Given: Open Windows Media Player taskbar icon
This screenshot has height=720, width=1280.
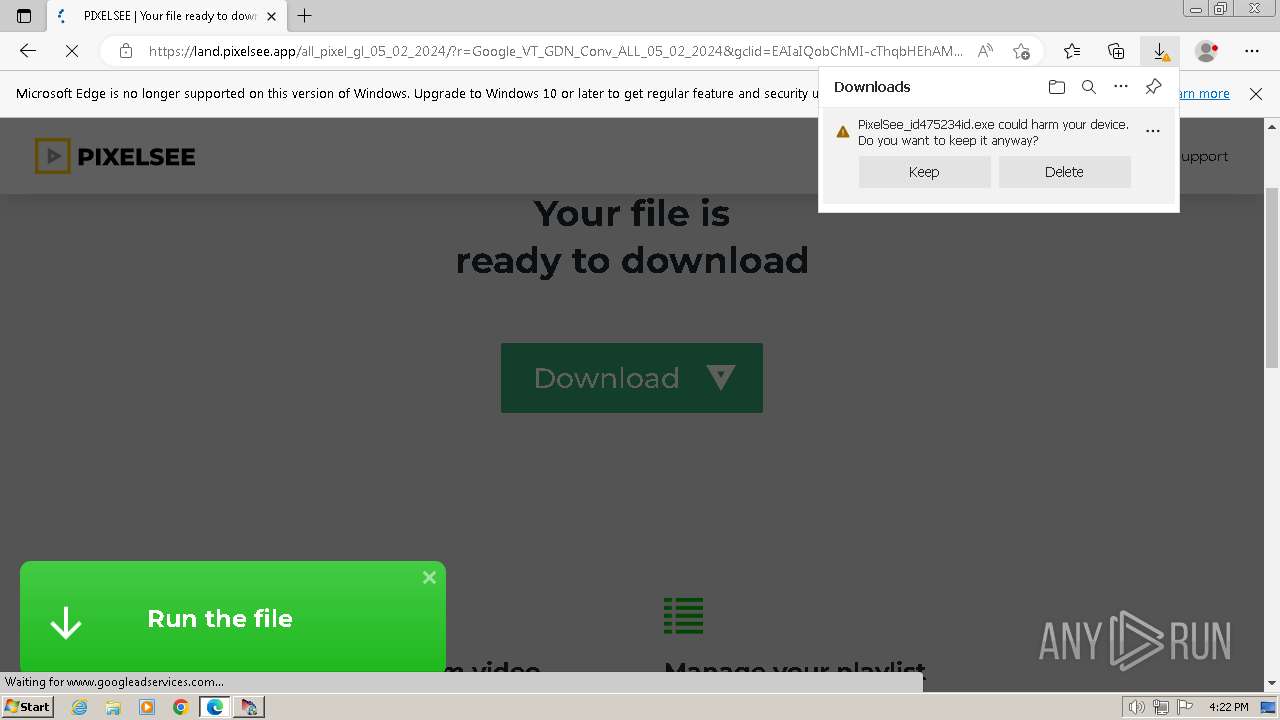Looking at the screenshot, I should 147,707.
